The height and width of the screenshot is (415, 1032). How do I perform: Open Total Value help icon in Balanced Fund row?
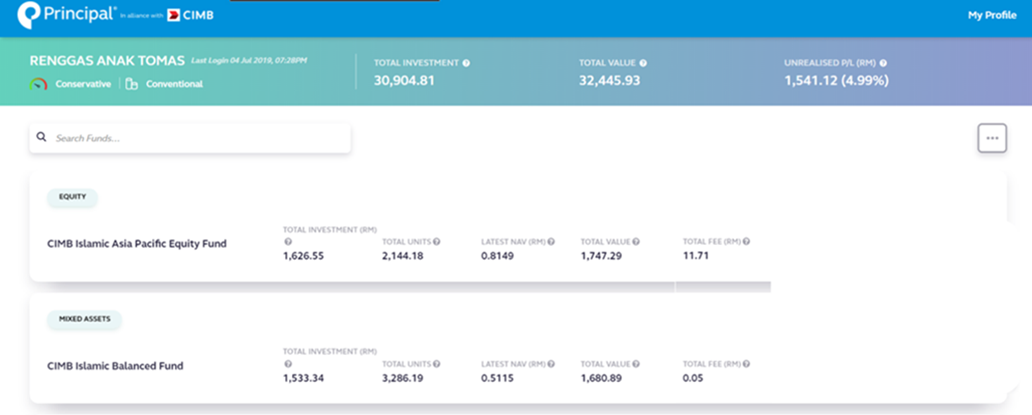coord(636,364)
